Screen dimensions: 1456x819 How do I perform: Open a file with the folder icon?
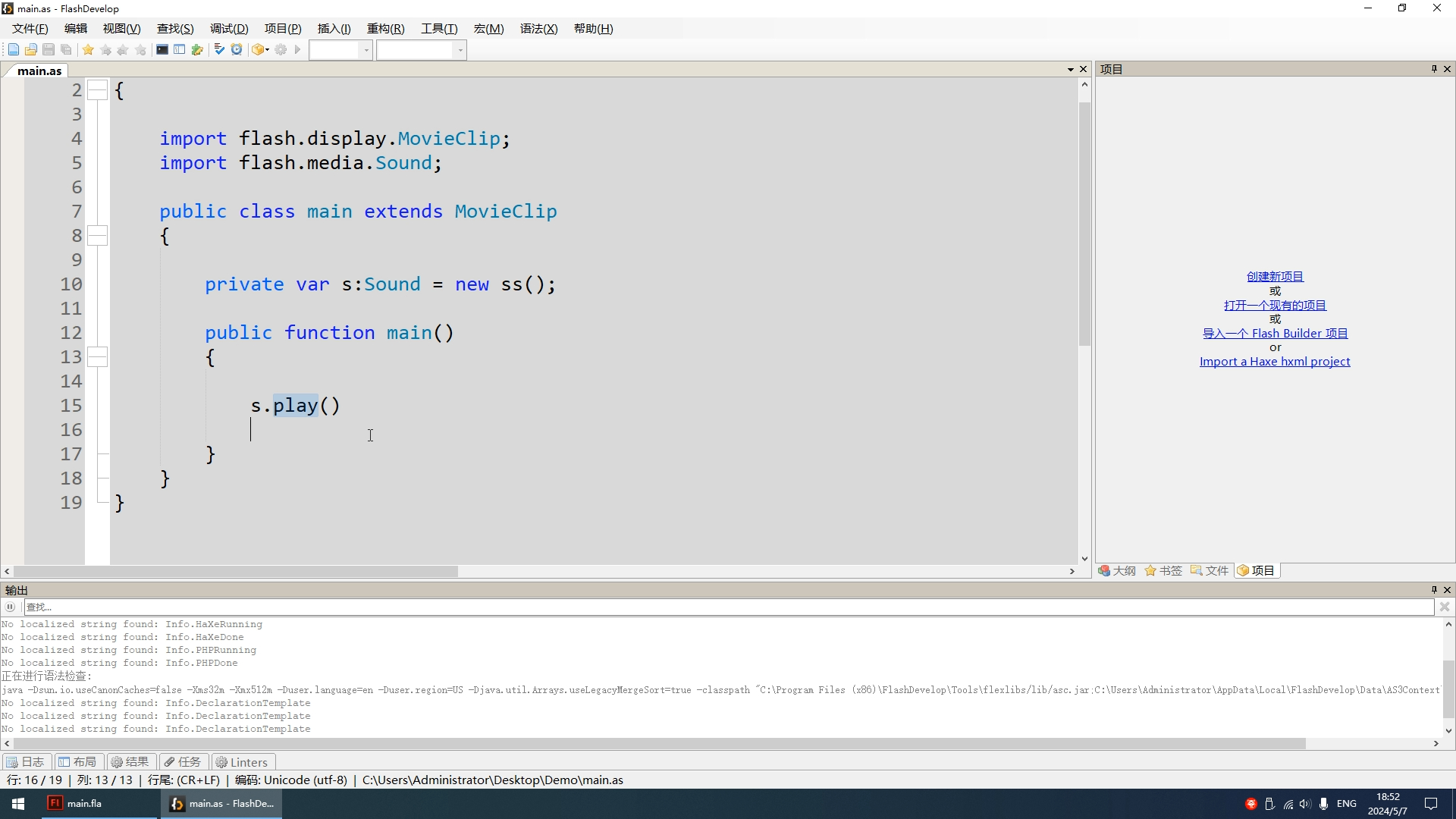point(31,50)
